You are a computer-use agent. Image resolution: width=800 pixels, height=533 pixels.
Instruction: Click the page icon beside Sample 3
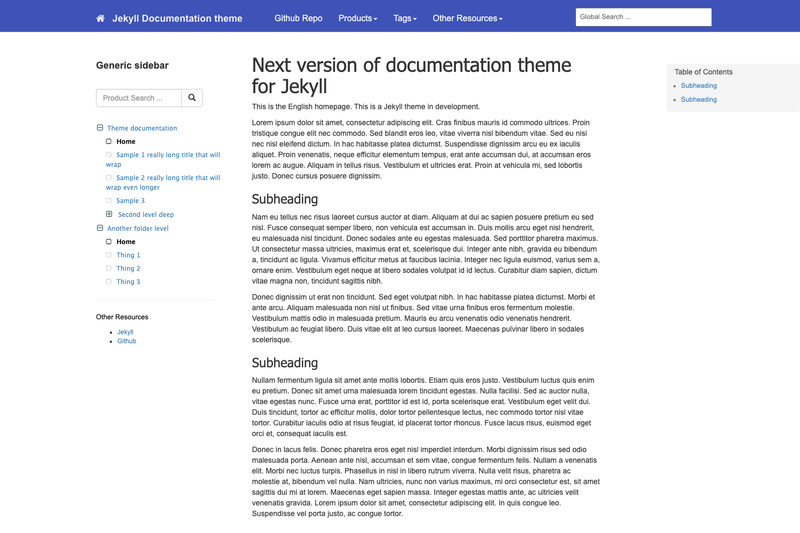(109, 200)
